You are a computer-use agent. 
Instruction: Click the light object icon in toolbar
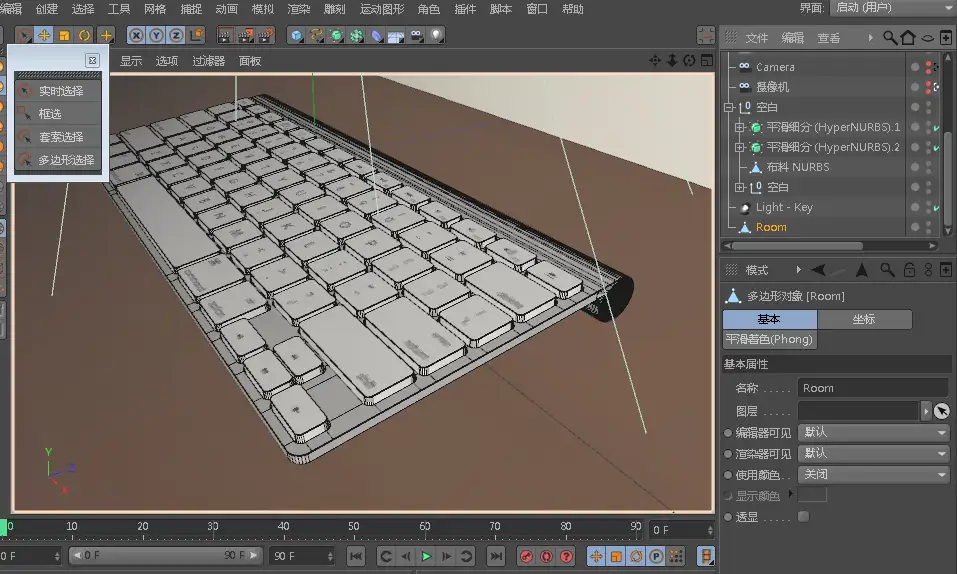[436, 35]
